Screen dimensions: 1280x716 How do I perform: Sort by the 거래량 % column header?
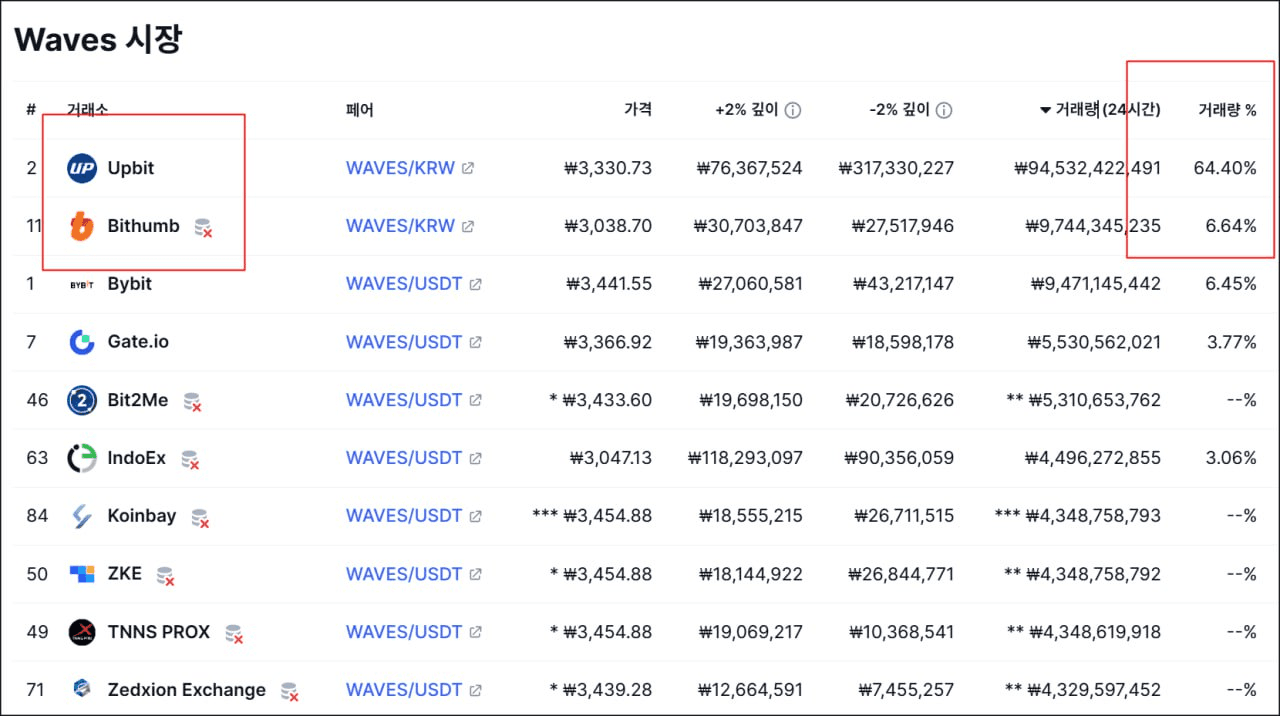(1227, 110)
